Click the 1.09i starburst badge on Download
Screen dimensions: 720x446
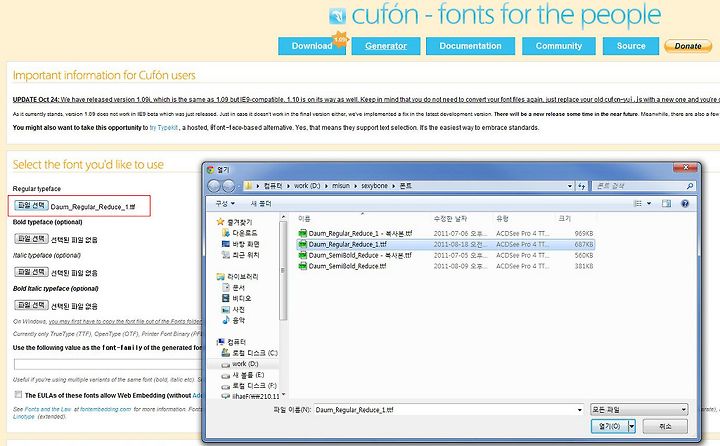tap(340, 40)
